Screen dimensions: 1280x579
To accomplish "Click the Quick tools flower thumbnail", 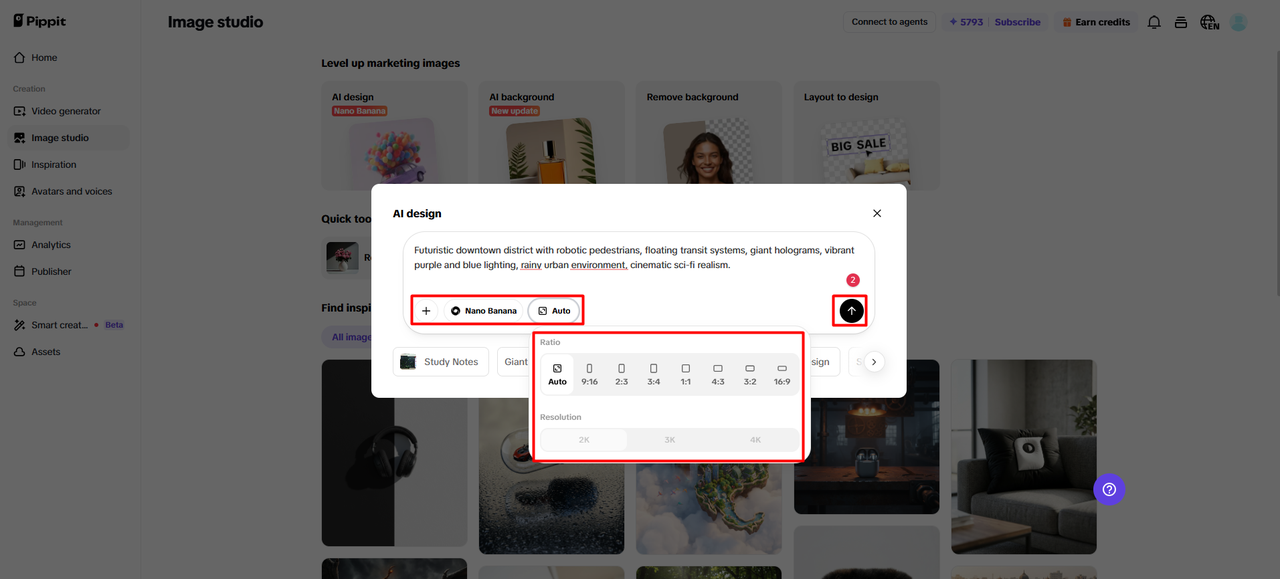I will pyautogui.click(x=342, y=258).
